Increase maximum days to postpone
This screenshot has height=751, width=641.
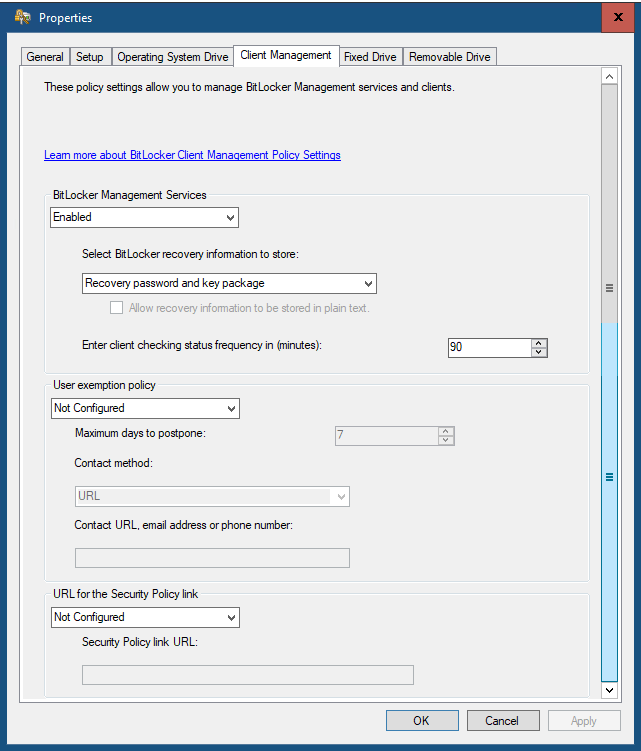446,431
